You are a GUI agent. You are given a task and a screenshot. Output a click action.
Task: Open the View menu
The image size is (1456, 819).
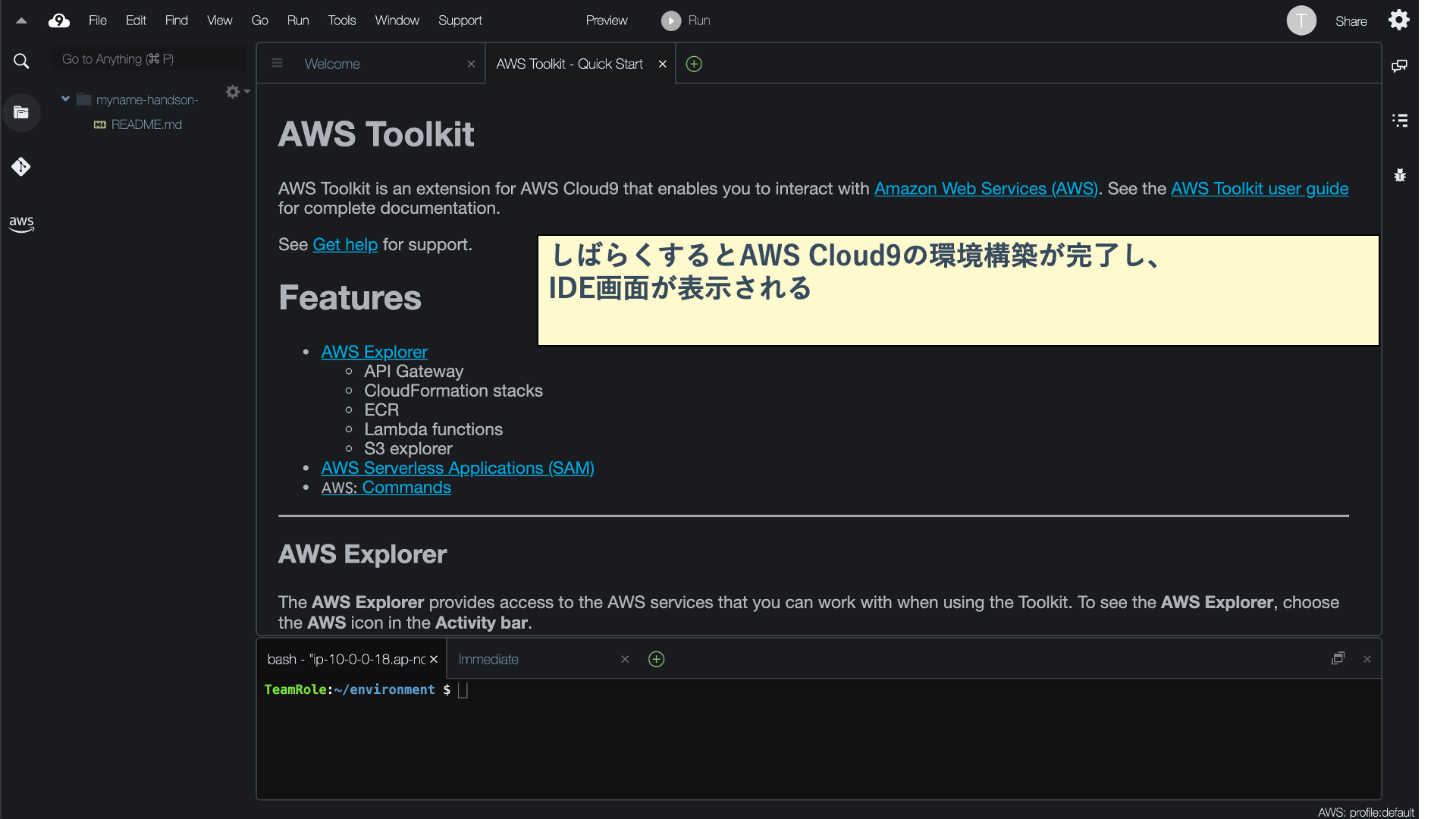tap(220, 20)
